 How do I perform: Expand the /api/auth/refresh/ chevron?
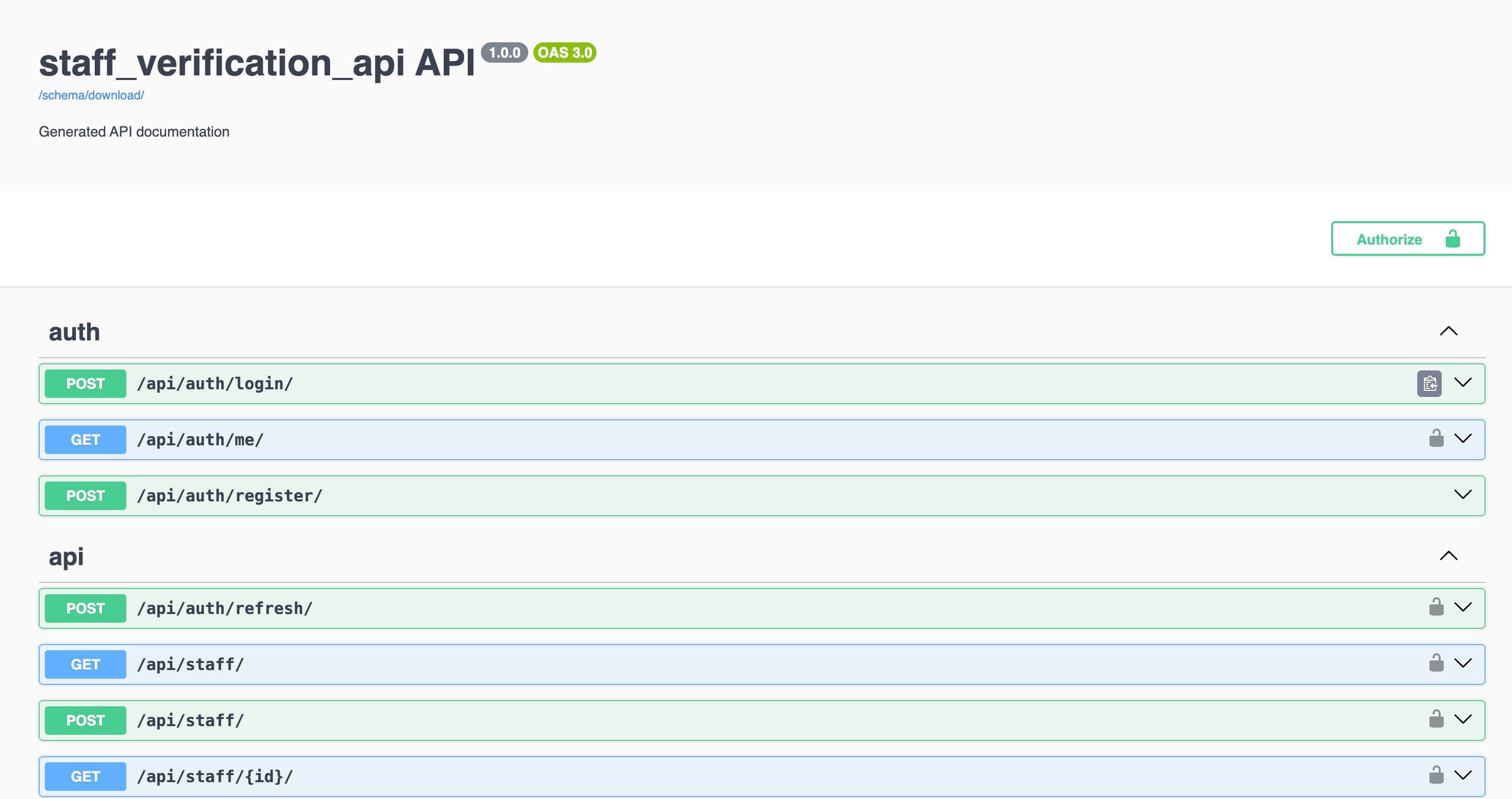1463,607
